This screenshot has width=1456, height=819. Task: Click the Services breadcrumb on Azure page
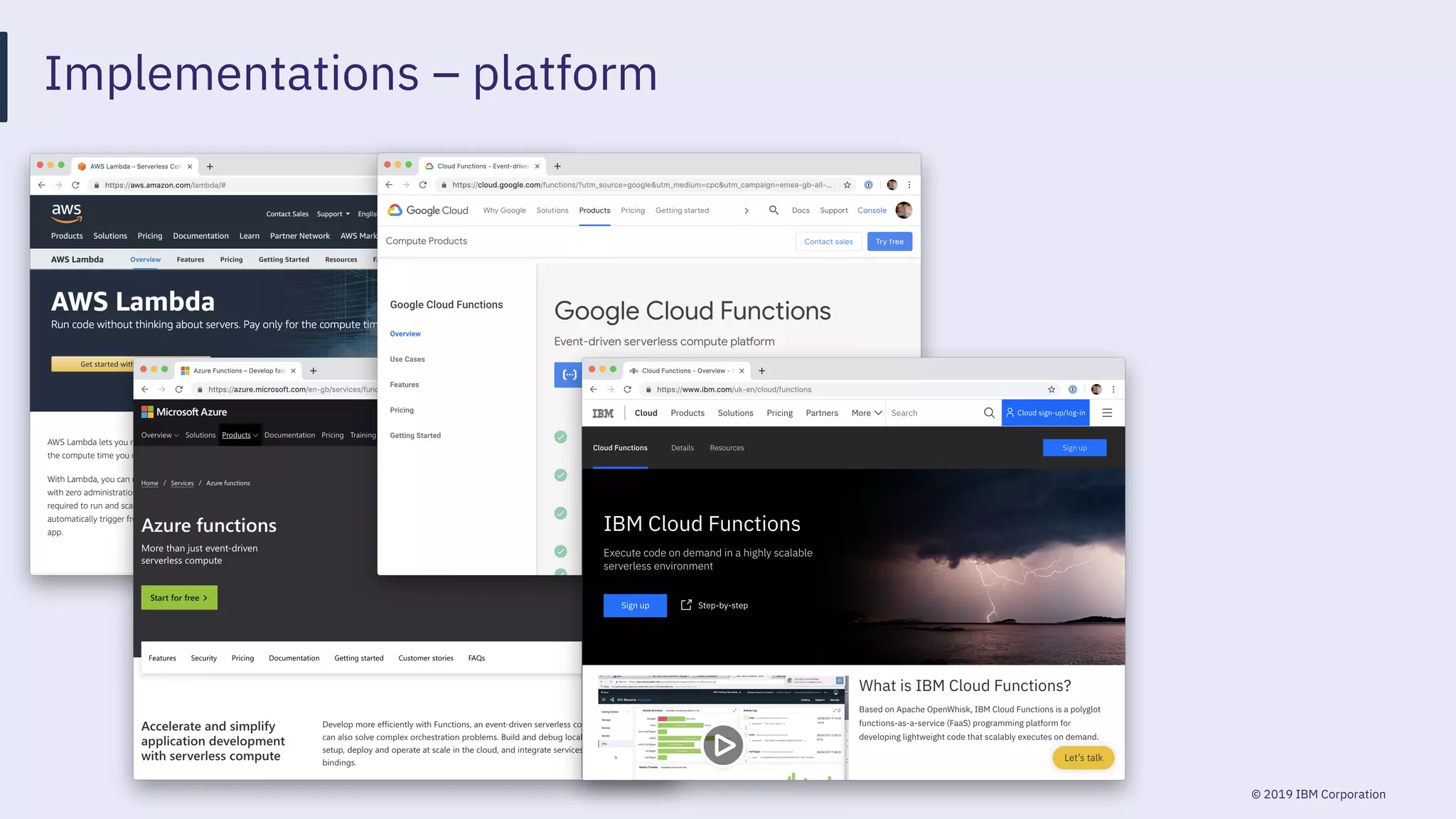tap(182, 483)
